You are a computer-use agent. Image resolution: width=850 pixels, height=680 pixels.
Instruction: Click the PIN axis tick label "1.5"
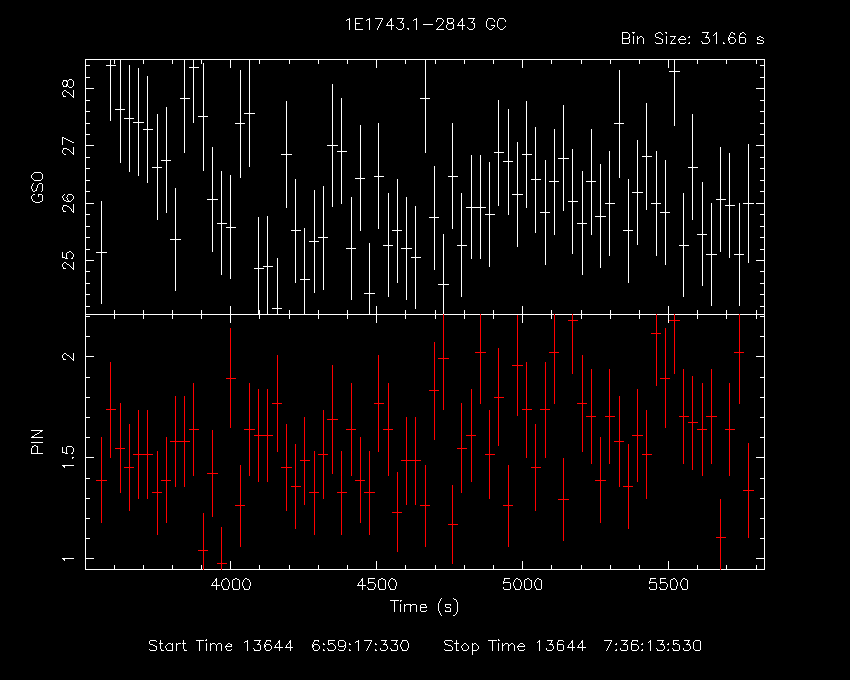point(69,458)
